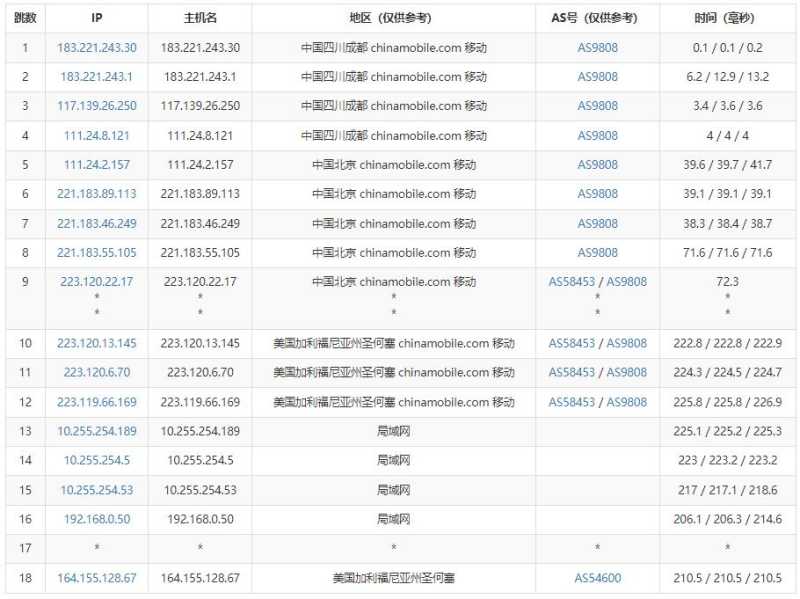Open AS9808 link in hop 4 row
This screenshot has width=800, height=599.
coord(597,136)
